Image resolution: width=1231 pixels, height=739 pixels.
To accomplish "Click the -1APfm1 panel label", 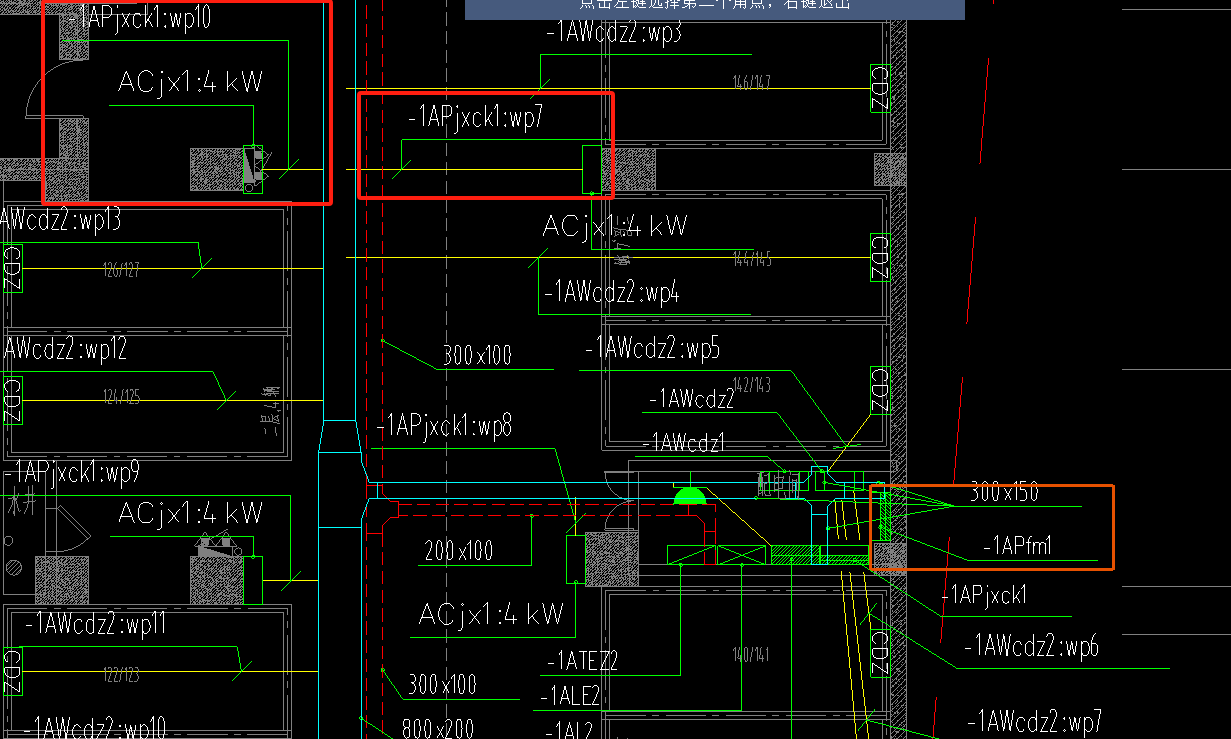I will pos(1017,546).
